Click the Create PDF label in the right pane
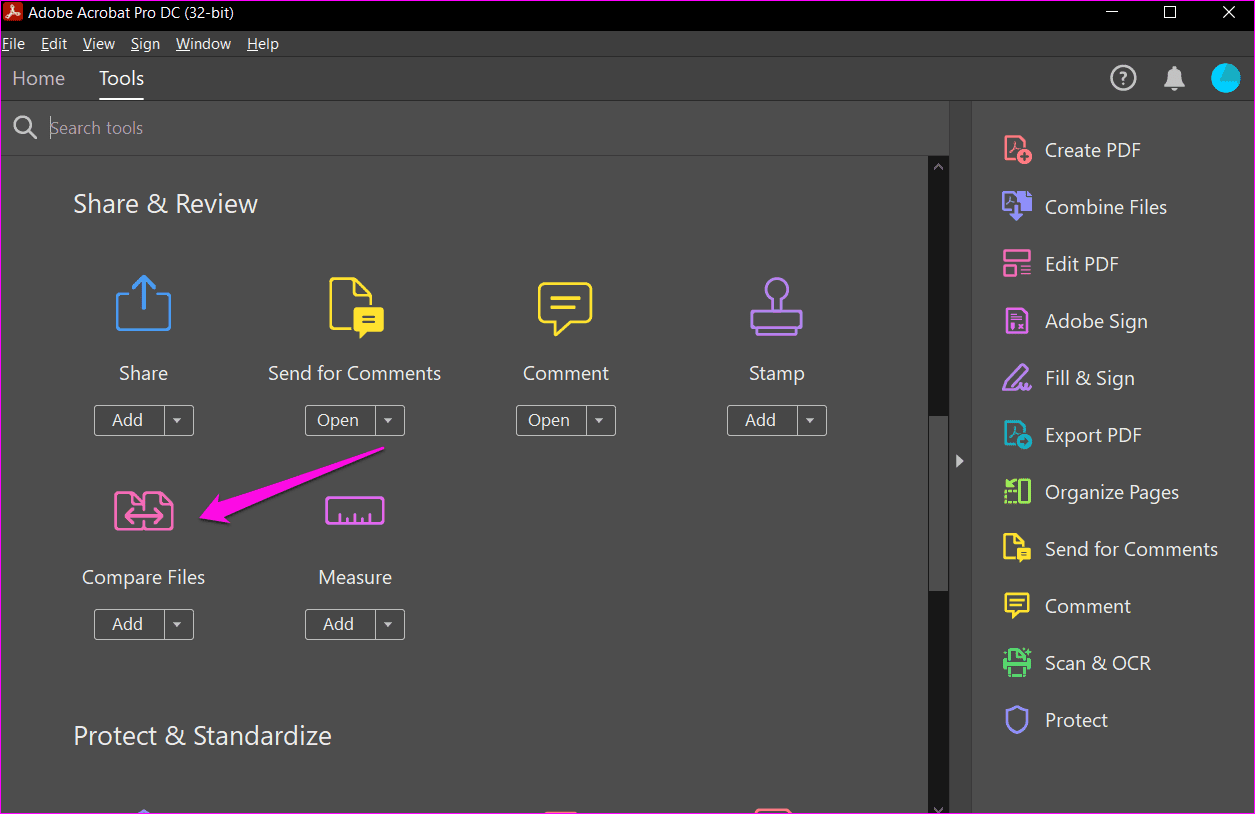This screenshot has height=814, width=1255. pyautogui.click(x=1093, y=150)
